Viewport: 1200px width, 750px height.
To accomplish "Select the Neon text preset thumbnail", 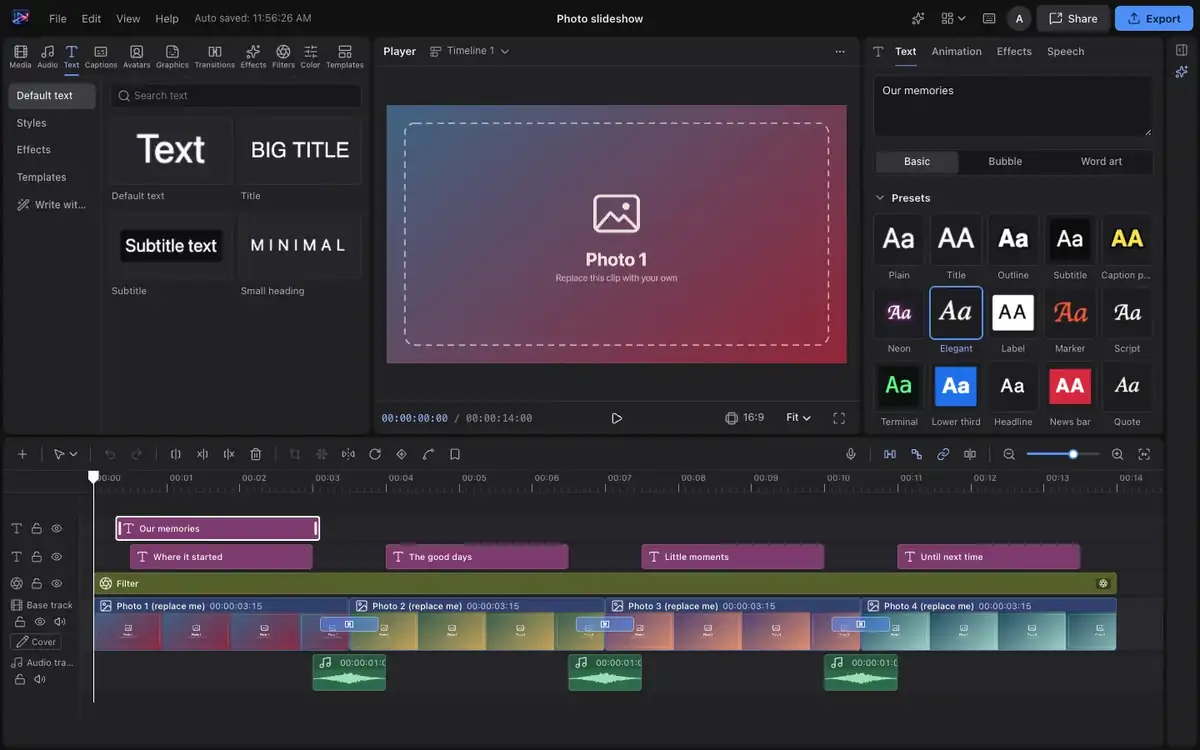I will click(x=899, y=313).
